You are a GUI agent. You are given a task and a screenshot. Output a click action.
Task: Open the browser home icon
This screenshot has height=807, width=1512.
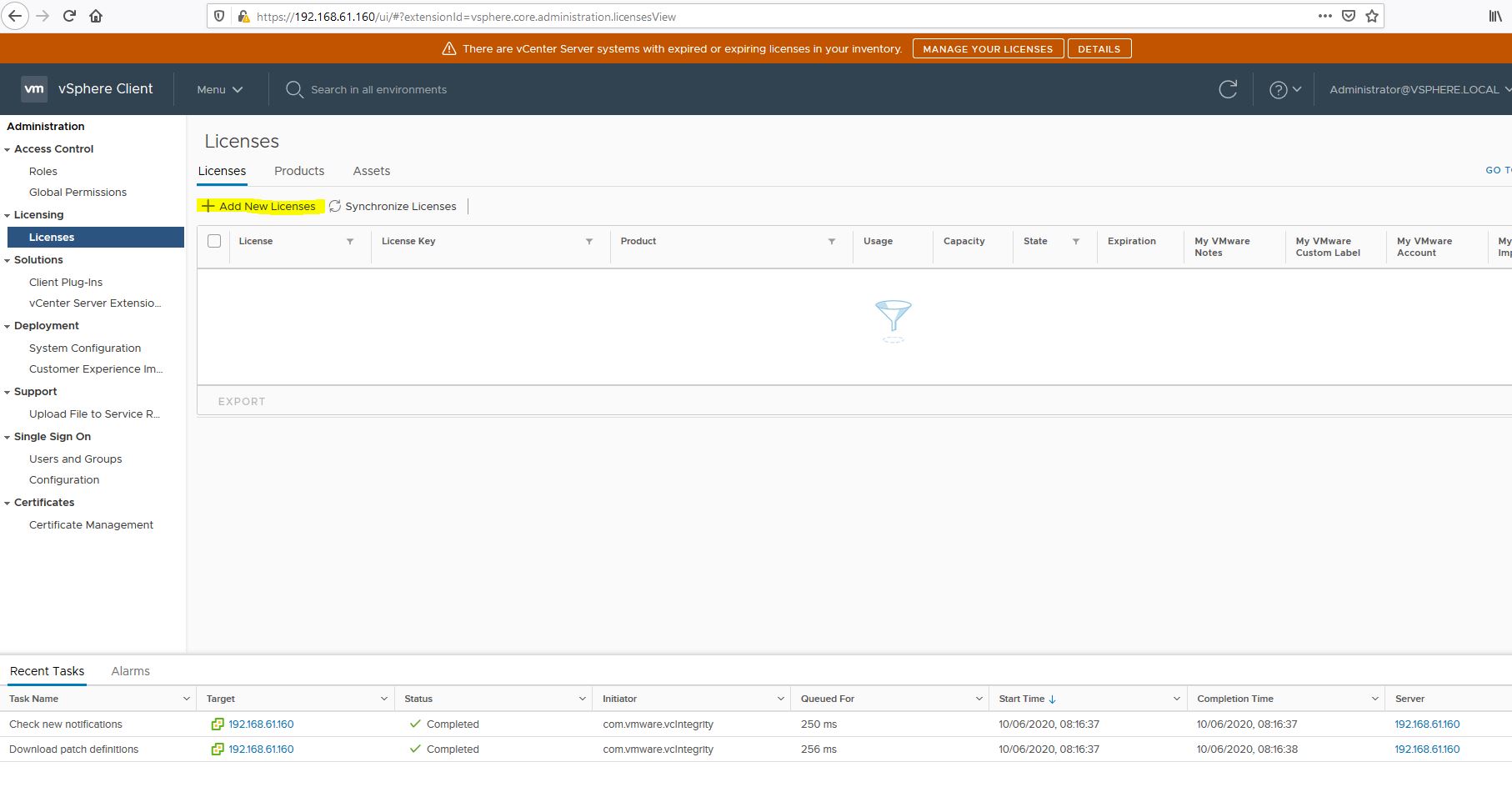(96, 16)
